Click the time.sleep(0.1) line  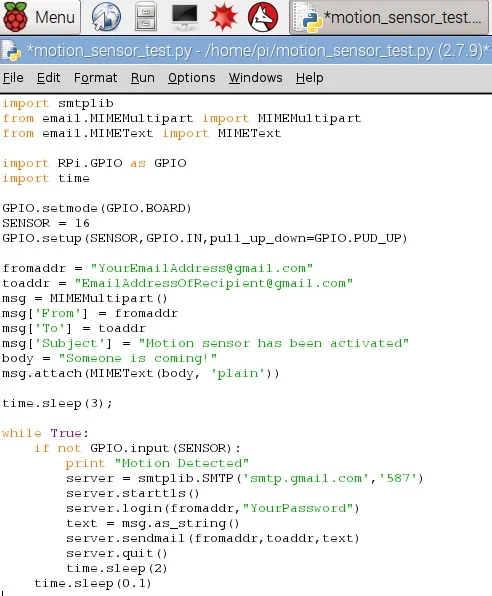93,583
